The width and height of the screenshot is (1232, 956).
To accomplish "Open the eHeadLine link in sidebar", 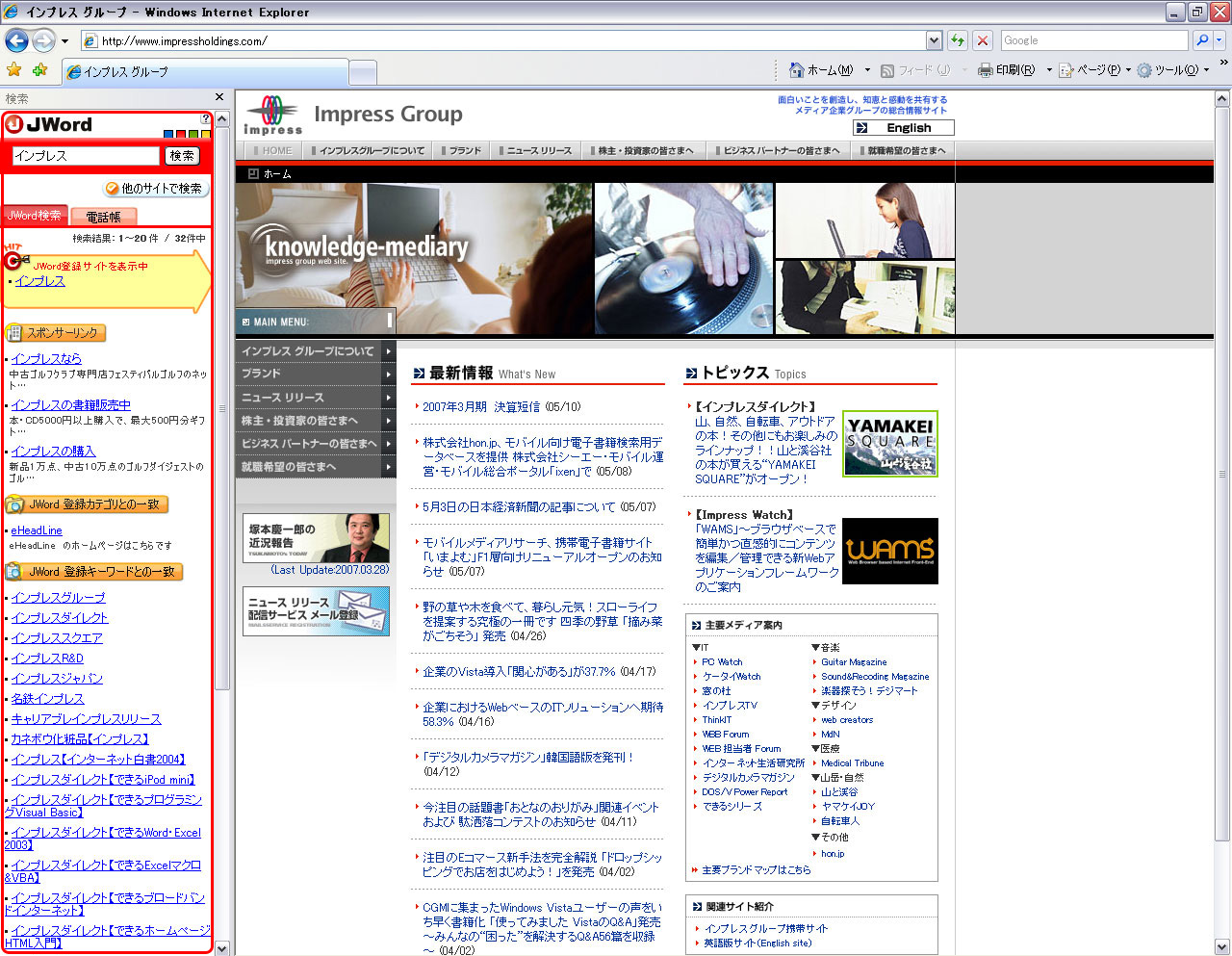I will [37, 530].
